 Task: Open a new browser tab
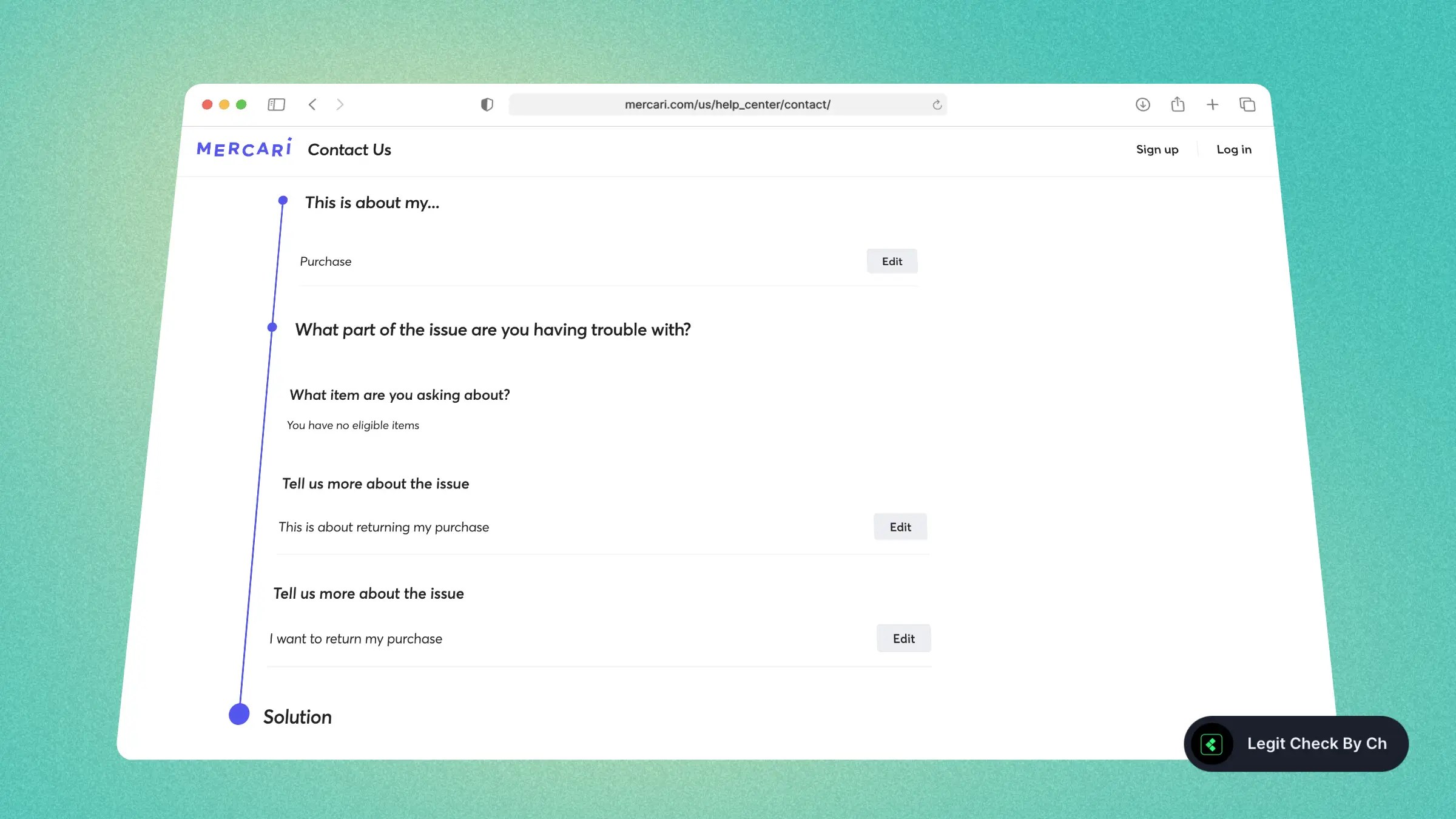(x=1213, y=104)
